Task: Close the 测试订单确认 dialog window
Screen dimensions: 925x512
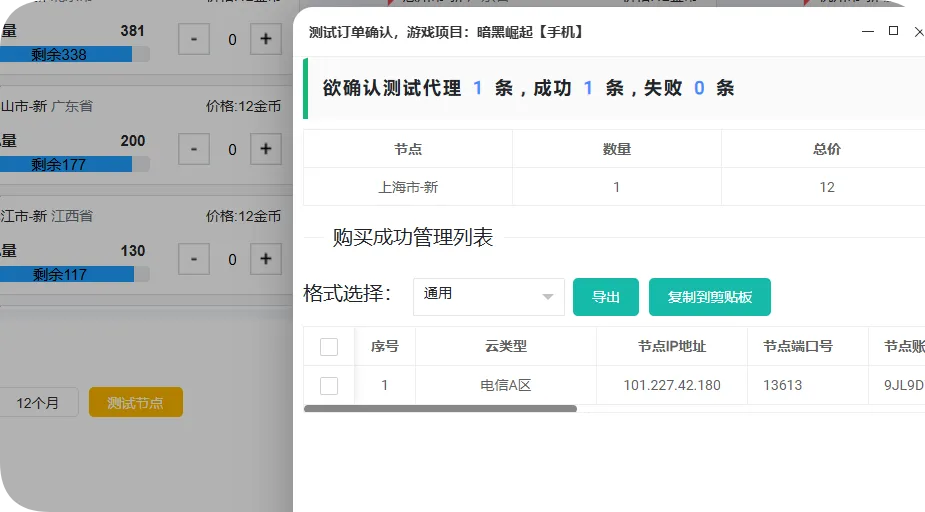Action: click(919, 31)
